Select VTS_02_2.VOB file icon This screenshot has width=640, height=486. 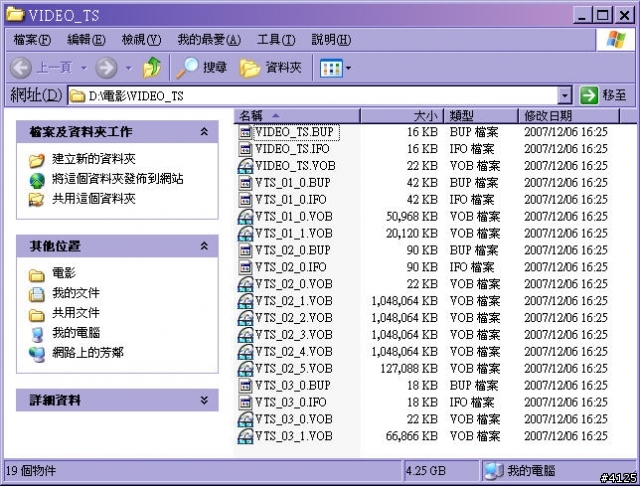coord(245,318)
